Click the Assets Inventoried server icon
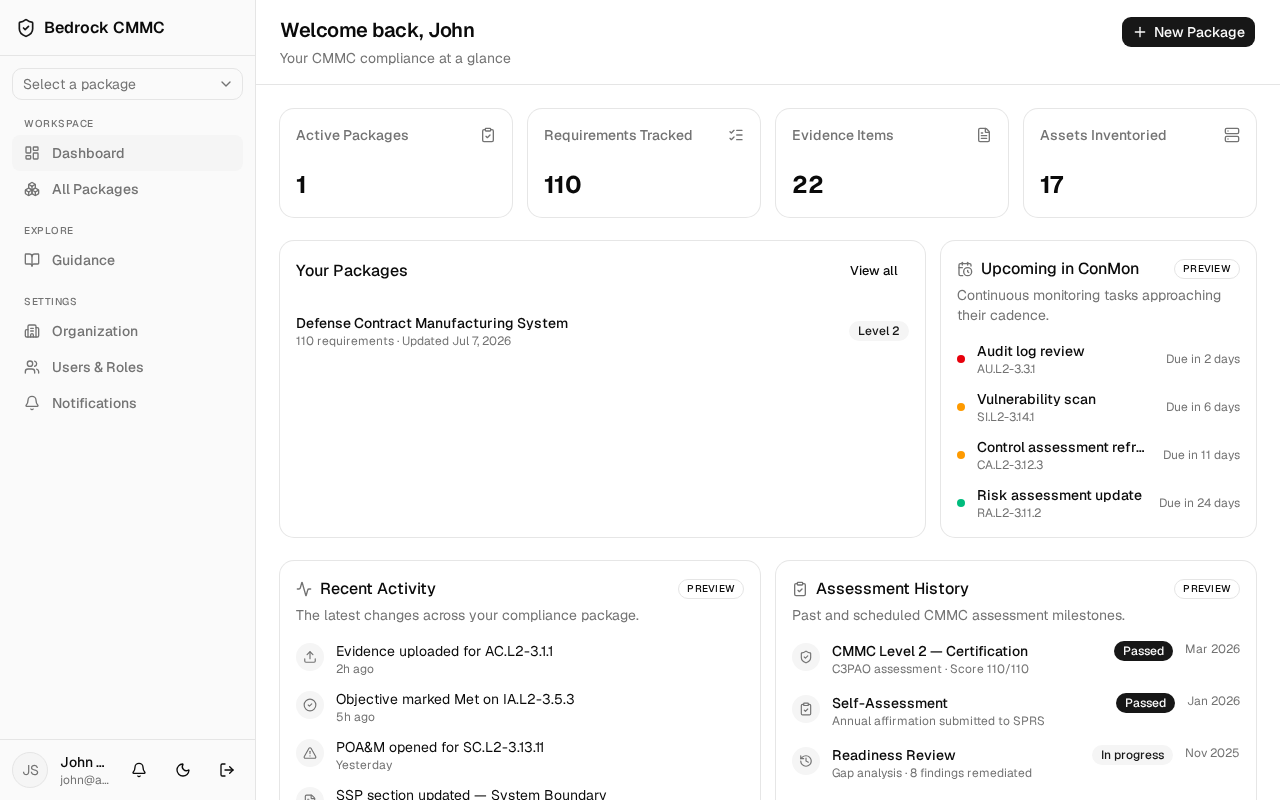 (1232, 135)
